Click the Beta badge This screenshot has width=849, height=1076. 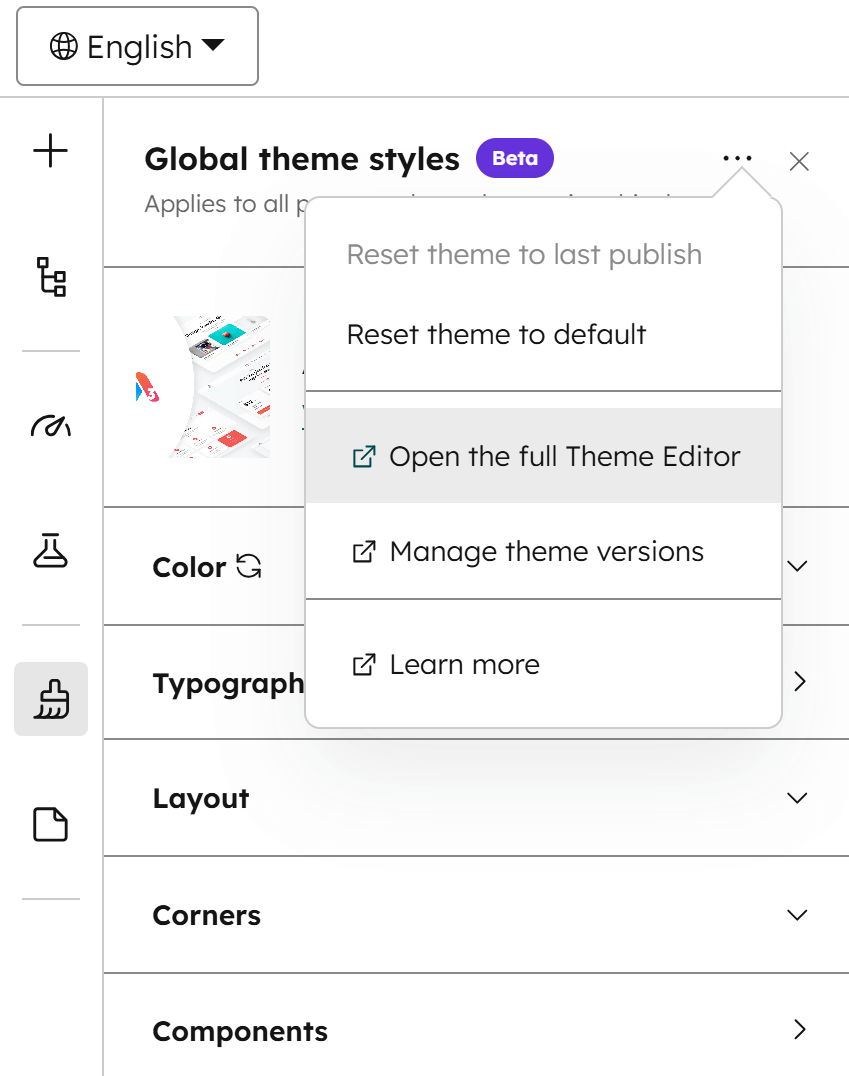point(514,158)
